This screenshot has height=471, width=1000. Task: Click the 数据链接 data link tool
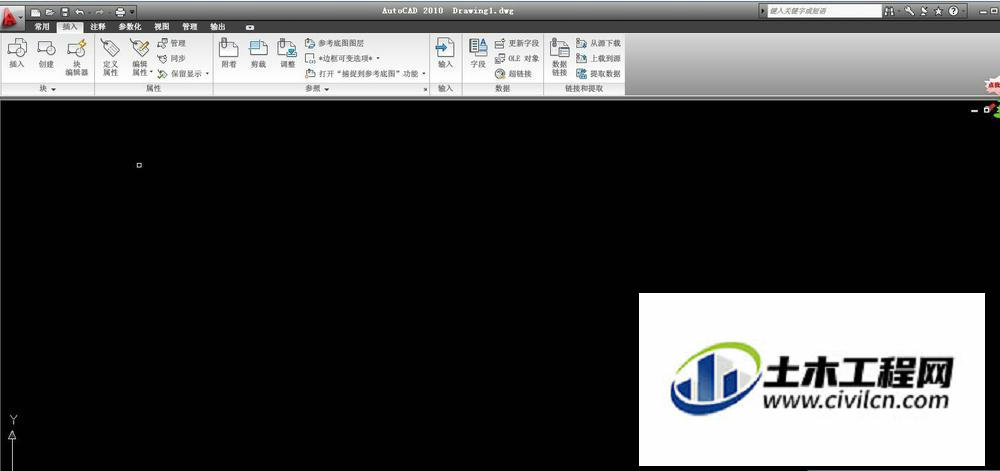tap(559, 57)
